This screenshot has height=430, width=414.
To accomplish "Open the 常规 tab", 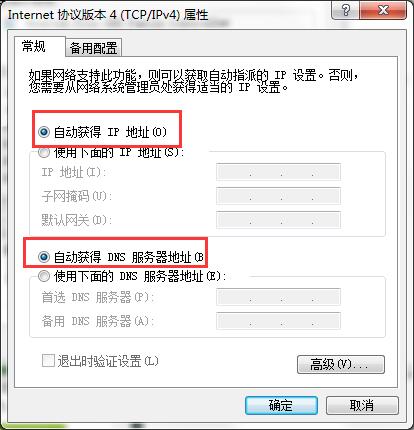I will 33,46.
